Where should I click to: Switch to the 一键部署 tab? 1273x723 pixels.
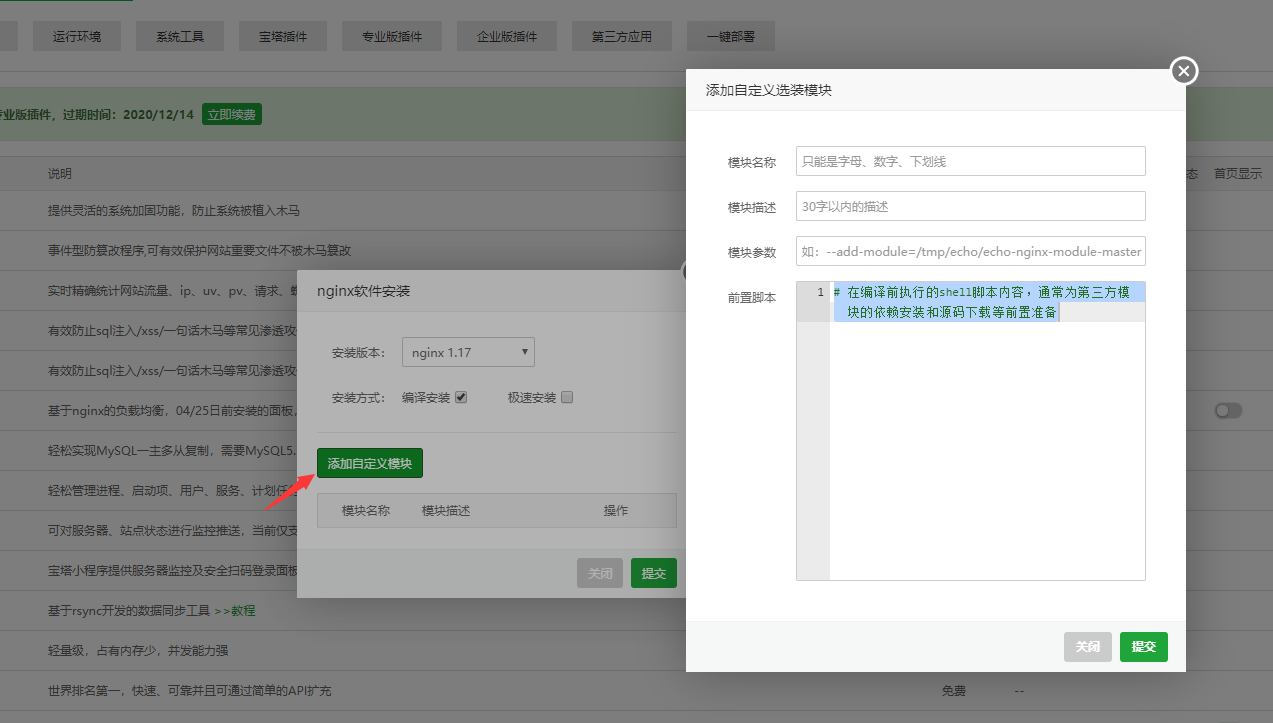[731, 36]
